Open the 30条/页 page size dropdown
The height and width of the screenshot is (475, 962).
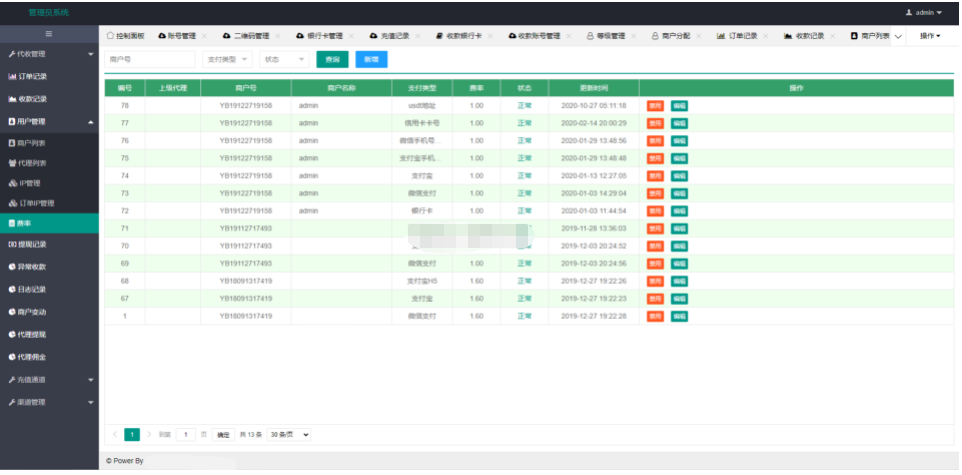point(289,435)
